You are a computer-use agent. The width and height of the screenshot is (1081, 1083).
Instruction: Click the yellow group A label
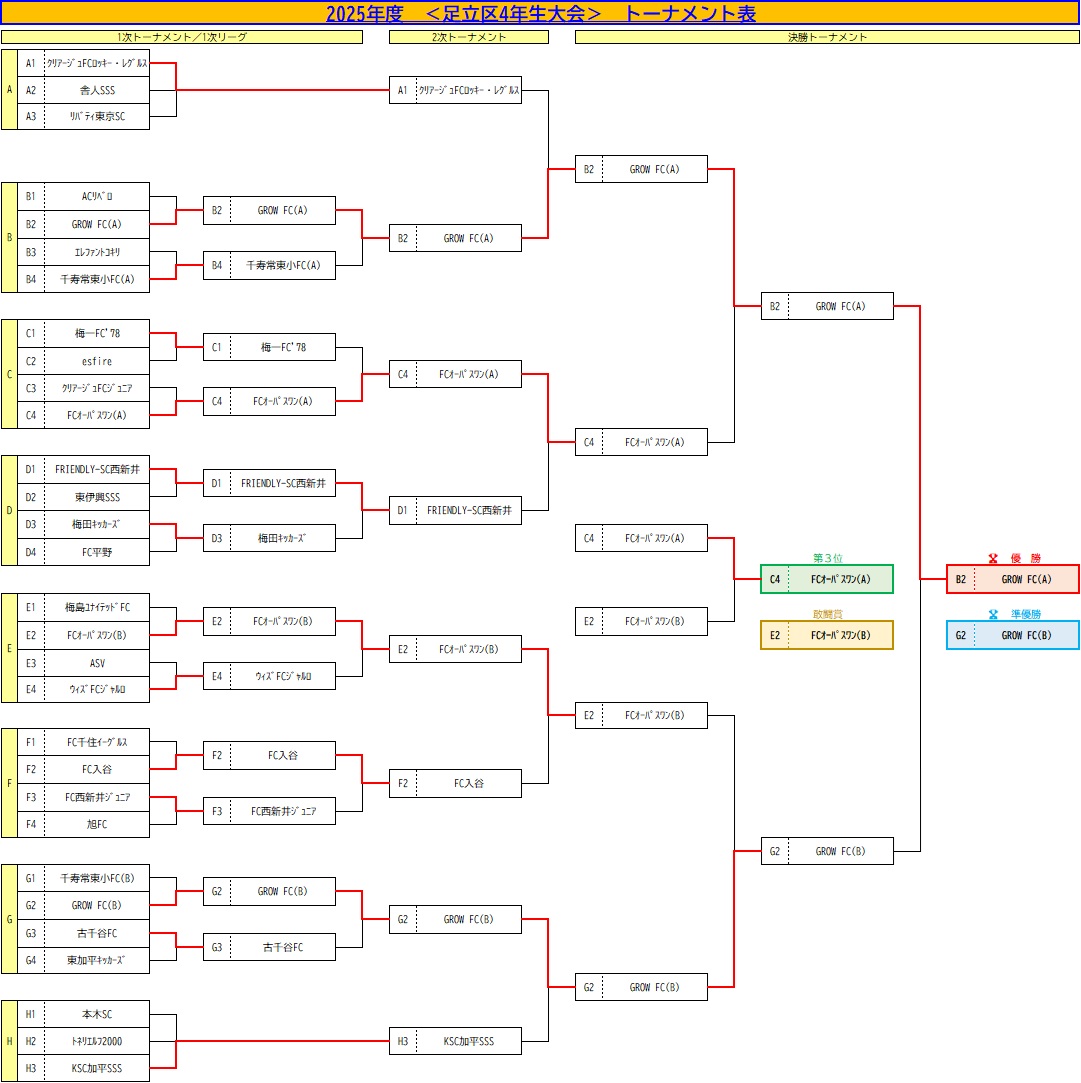[x=9, y=90]
